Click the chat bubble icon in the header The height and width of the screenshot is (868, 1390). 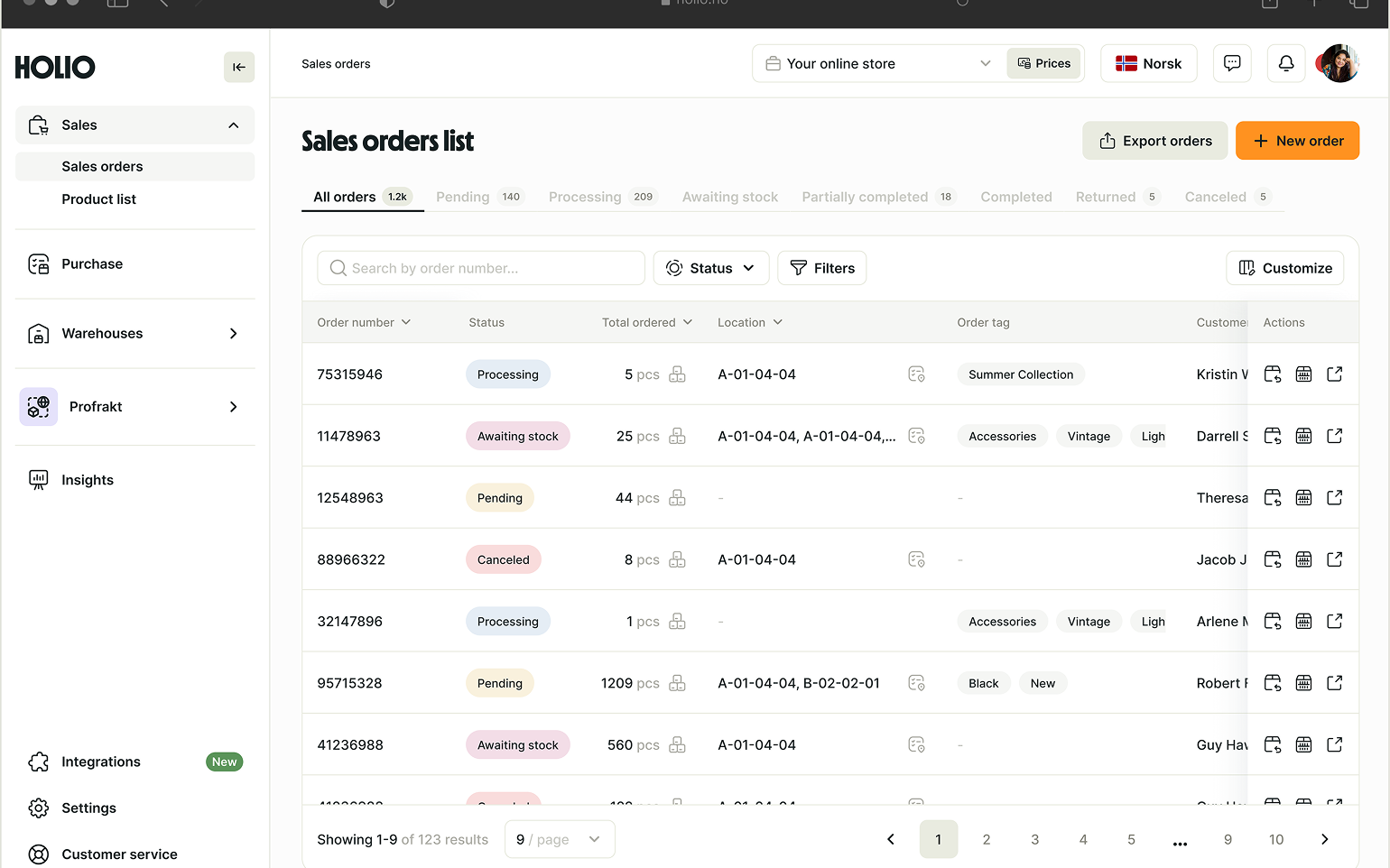point(1231,63)
